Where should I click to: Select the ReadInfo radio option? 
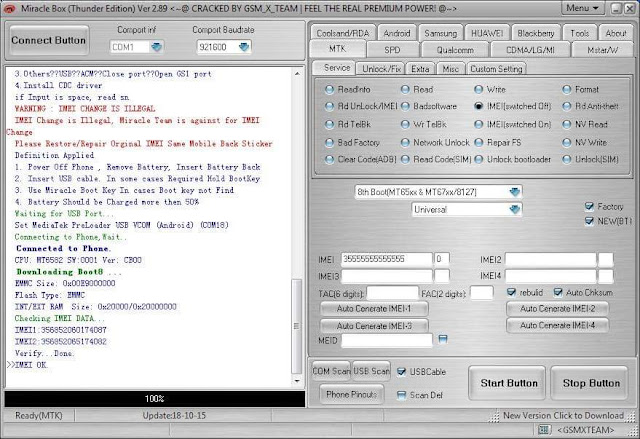(x=329, y=89)
